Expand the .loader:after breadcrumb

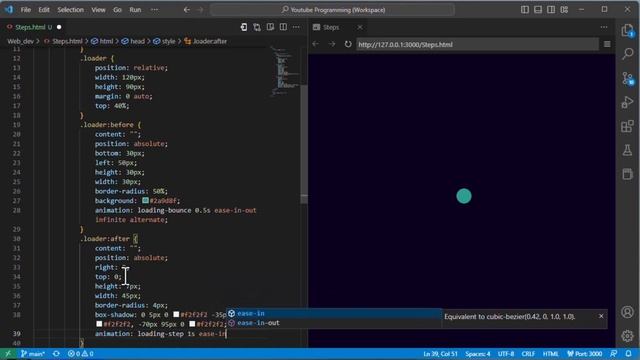click(x=209, y=41)
